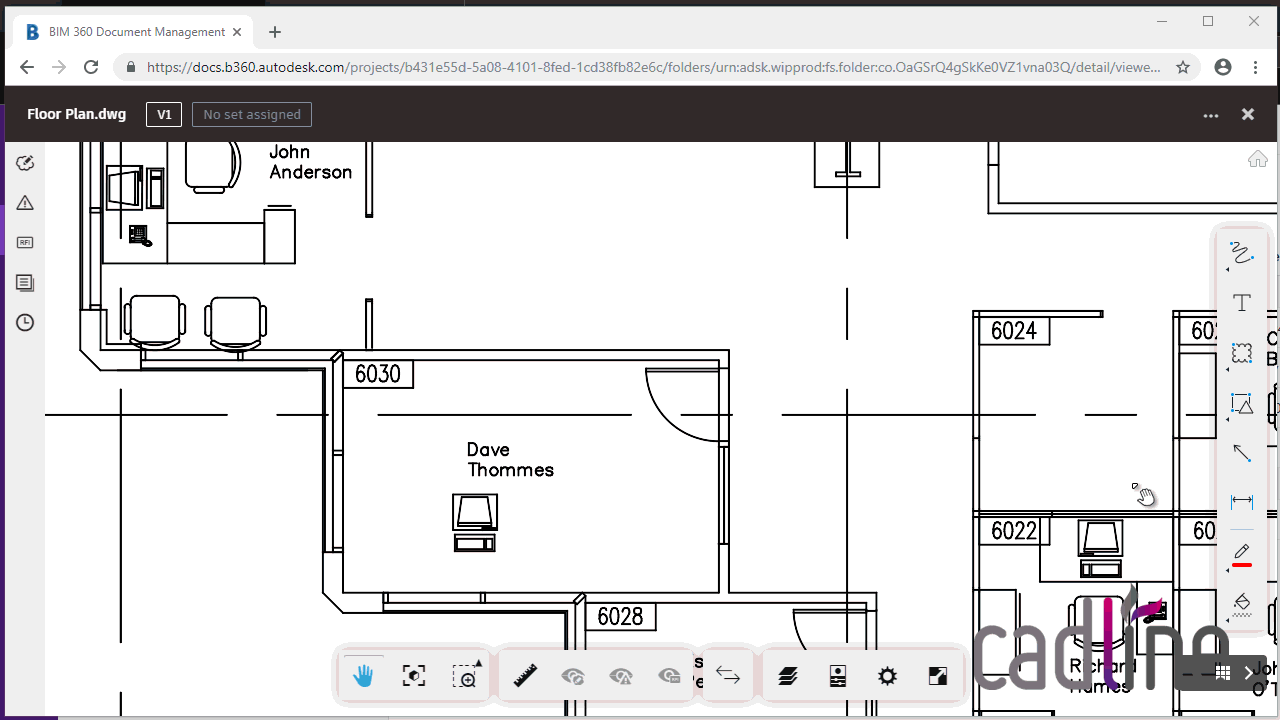Select the BIM 360 Document Management tab

(x=135, y=32)
